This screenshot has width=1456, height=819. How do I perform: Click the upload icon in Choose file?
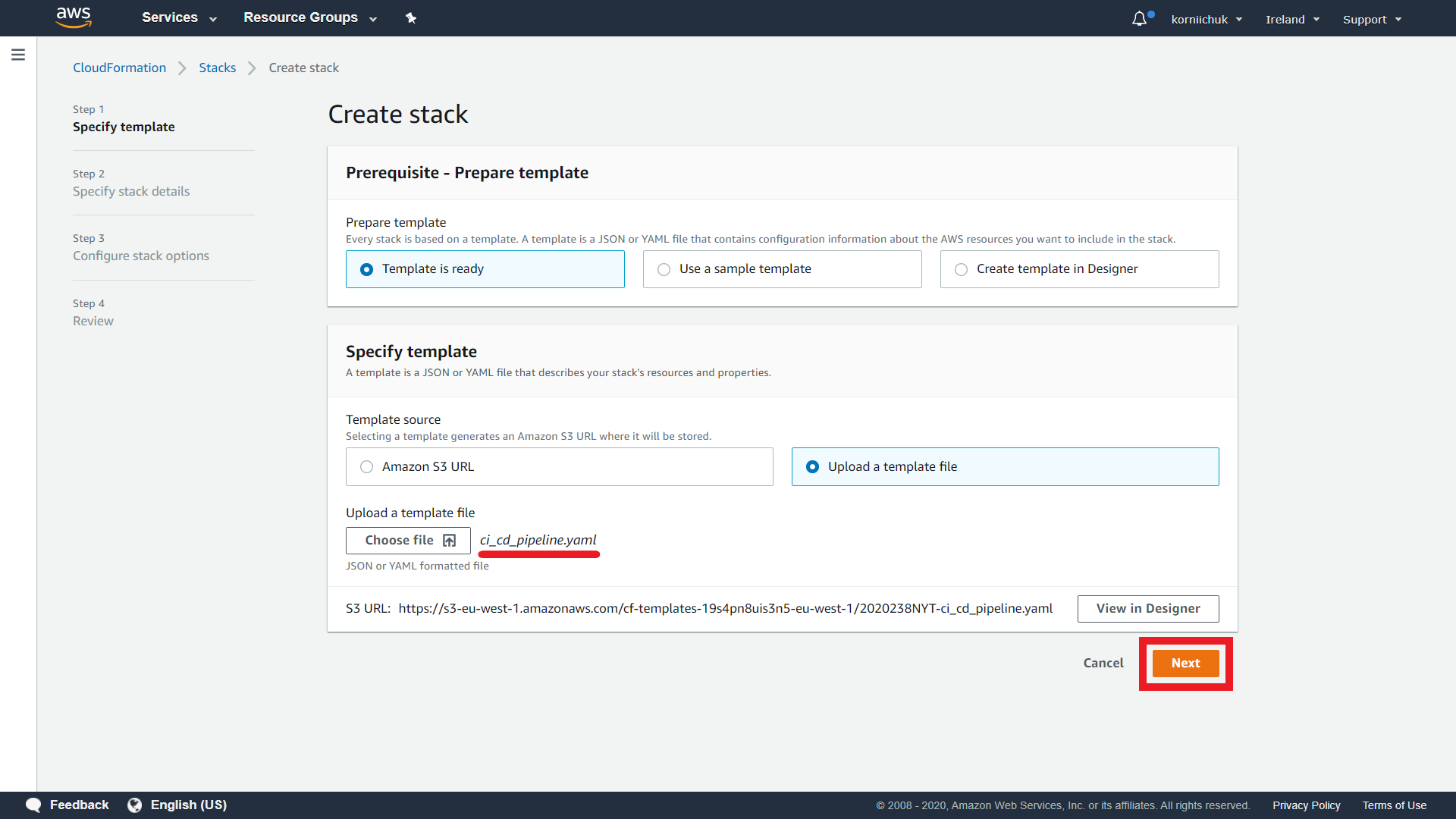pyautogui.click(x=450, y=541)
